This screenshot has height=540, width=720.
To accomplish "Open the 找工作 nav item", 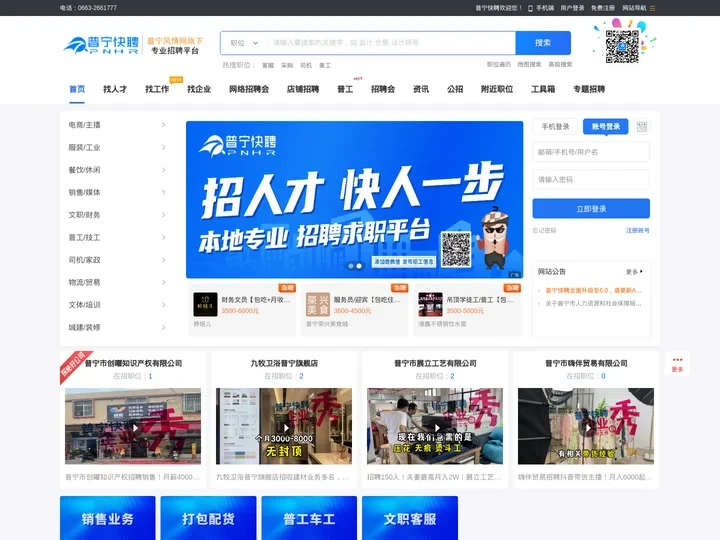I will [157, 89].
